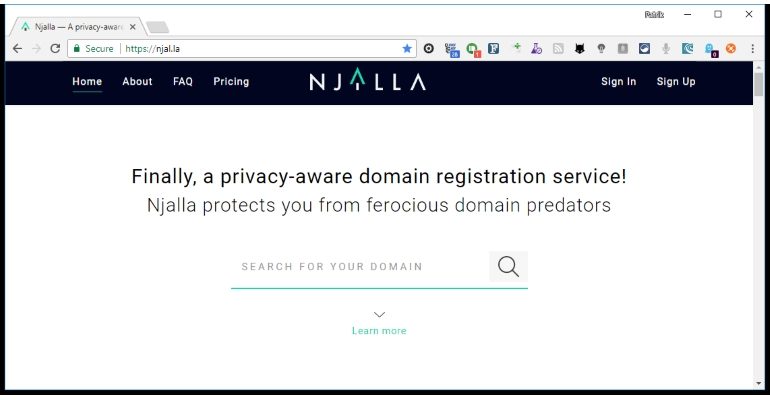The width and height of the screenshot is (770, 400).
Task: Click the microphone extension icon
Action: 666,48
